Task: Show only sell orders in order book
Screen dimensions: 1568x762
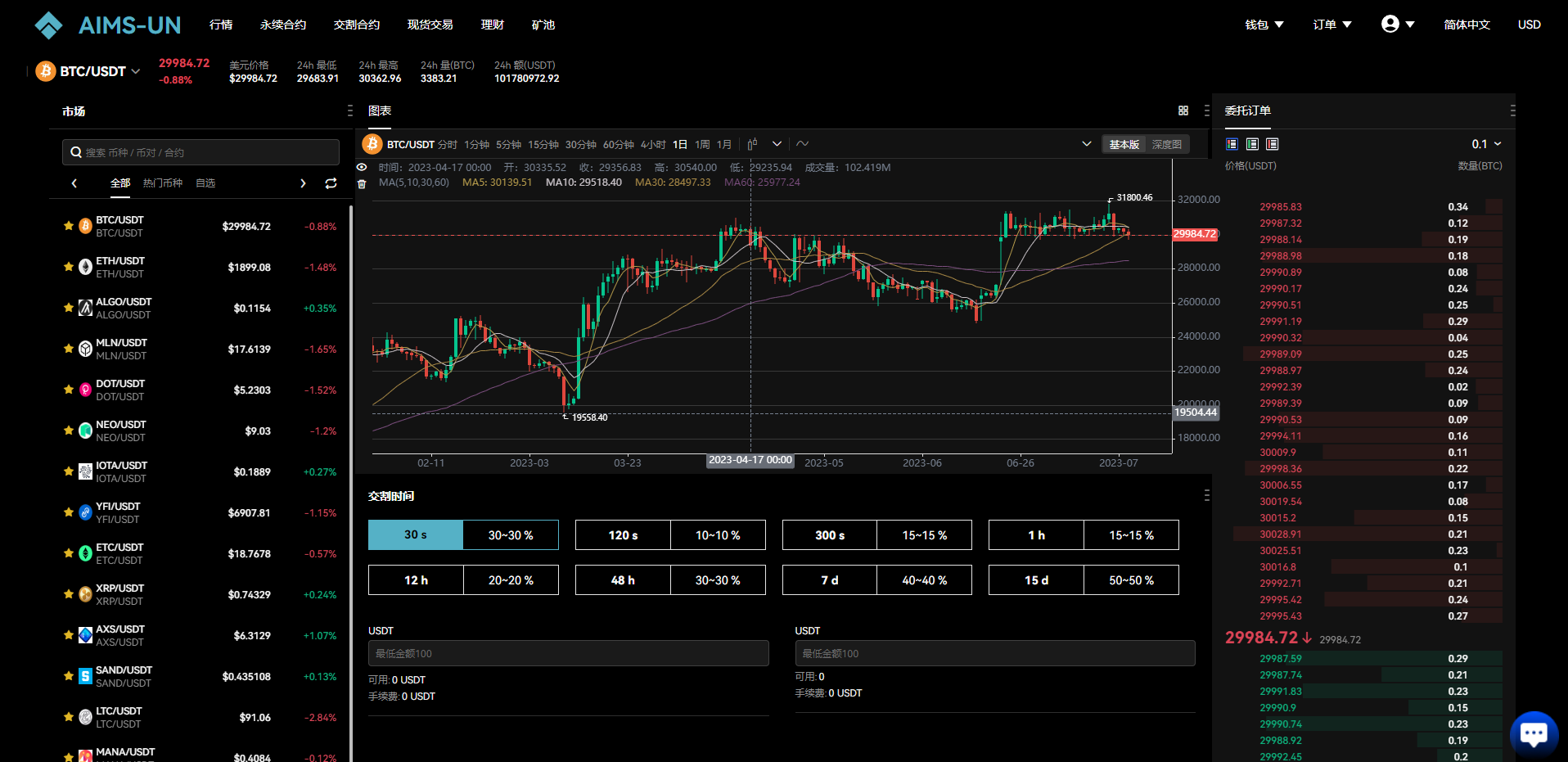Action: click(x=1272, y=144)
